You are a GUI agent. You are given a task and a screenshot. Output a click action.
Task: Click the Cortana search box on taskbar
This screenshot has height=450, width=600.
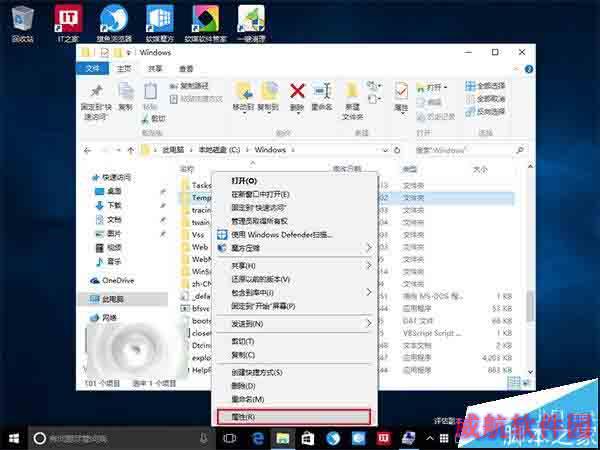tap(122, 439)
